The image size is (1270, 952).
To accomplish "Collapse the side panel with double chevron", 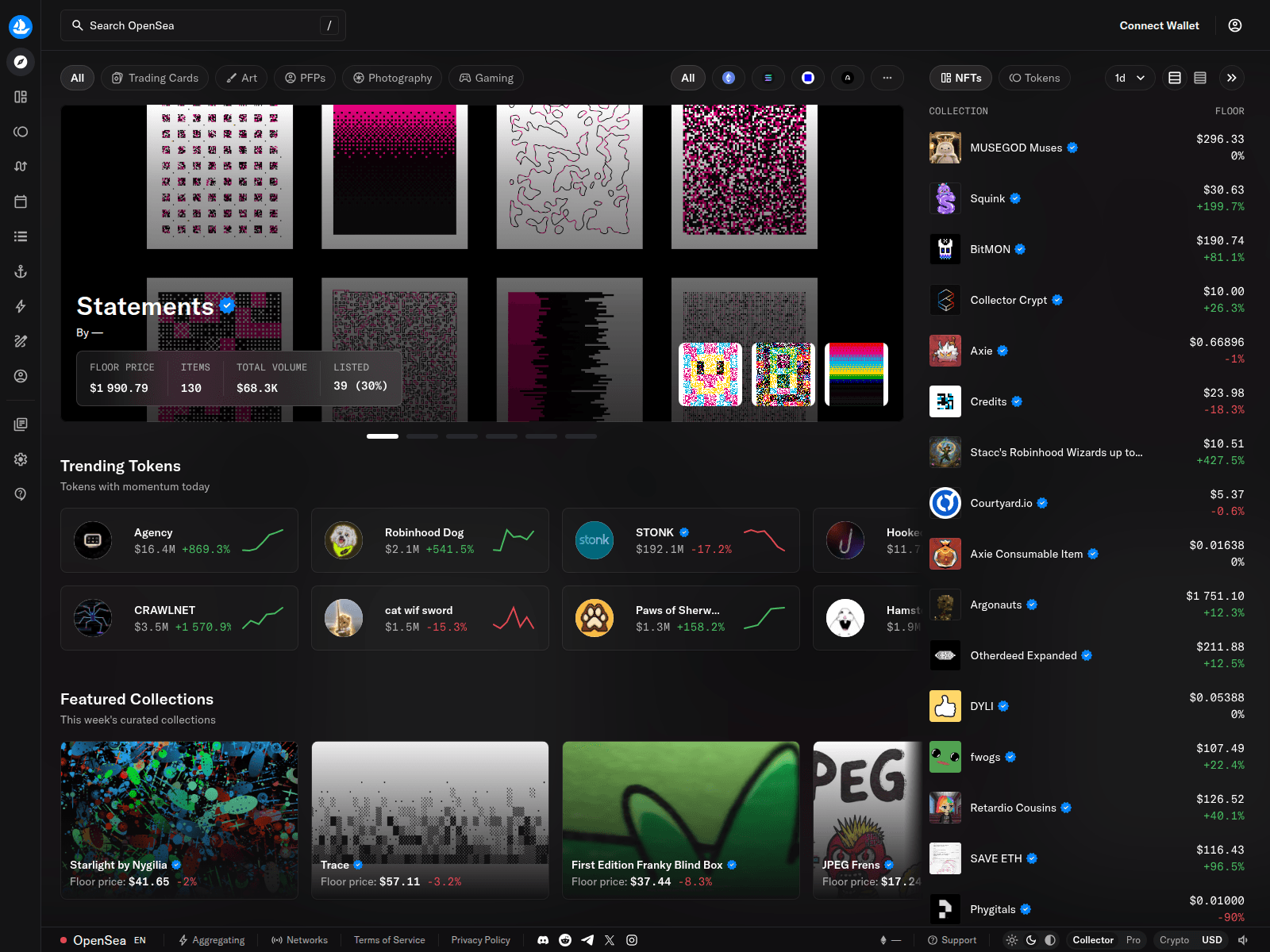I will pyautogui.click(x=1232, y=78).
